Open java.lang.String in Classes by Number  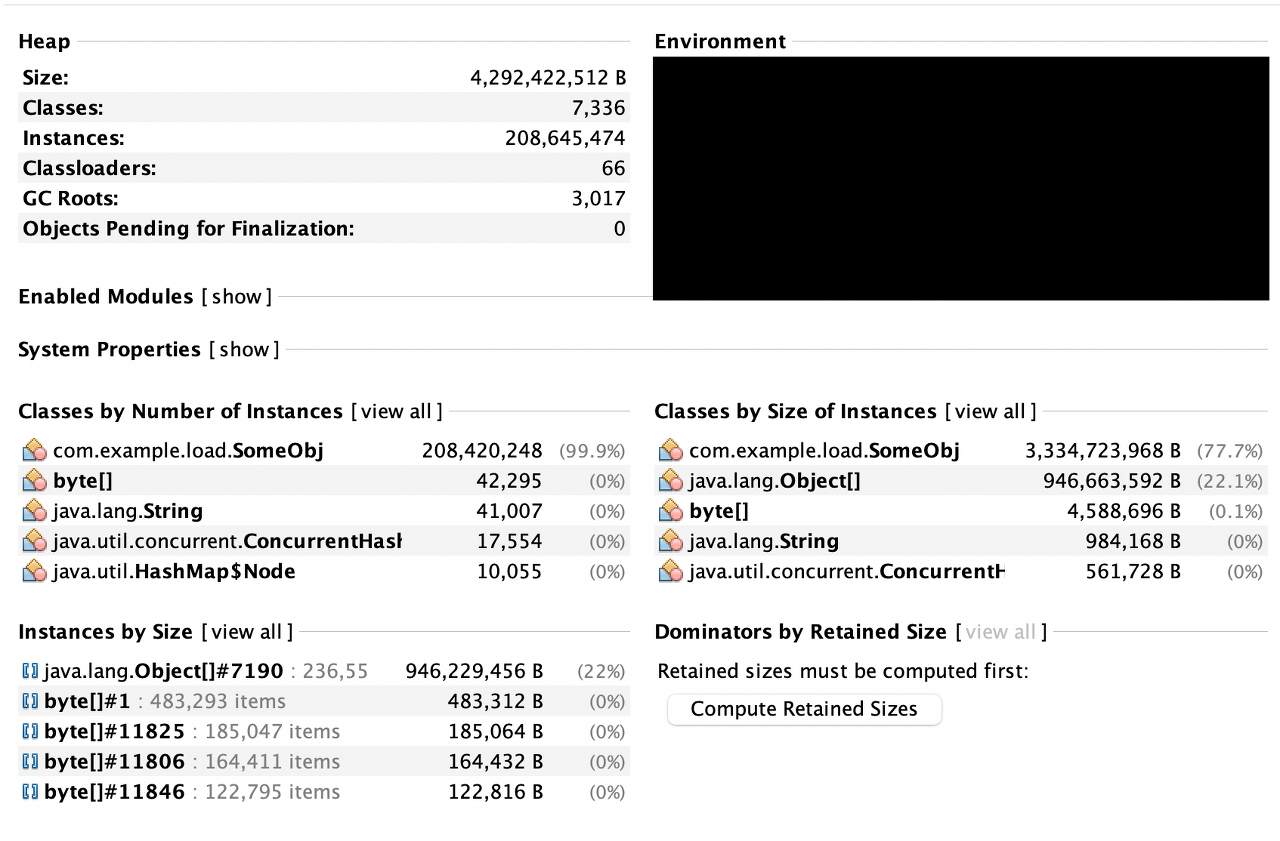coord(128,511)
